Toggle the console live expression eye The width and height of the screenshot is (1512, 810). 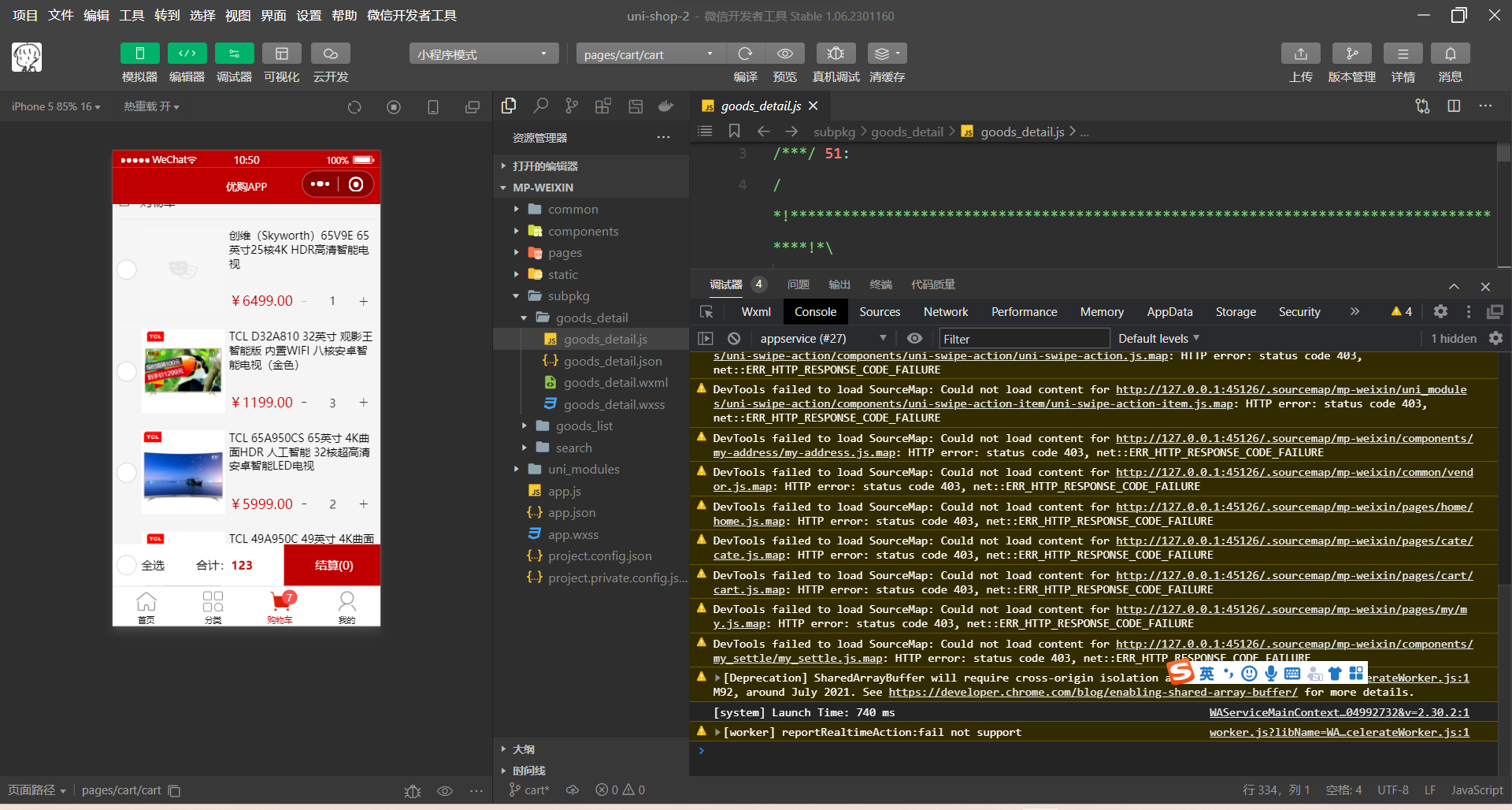(x=914, y=338)
